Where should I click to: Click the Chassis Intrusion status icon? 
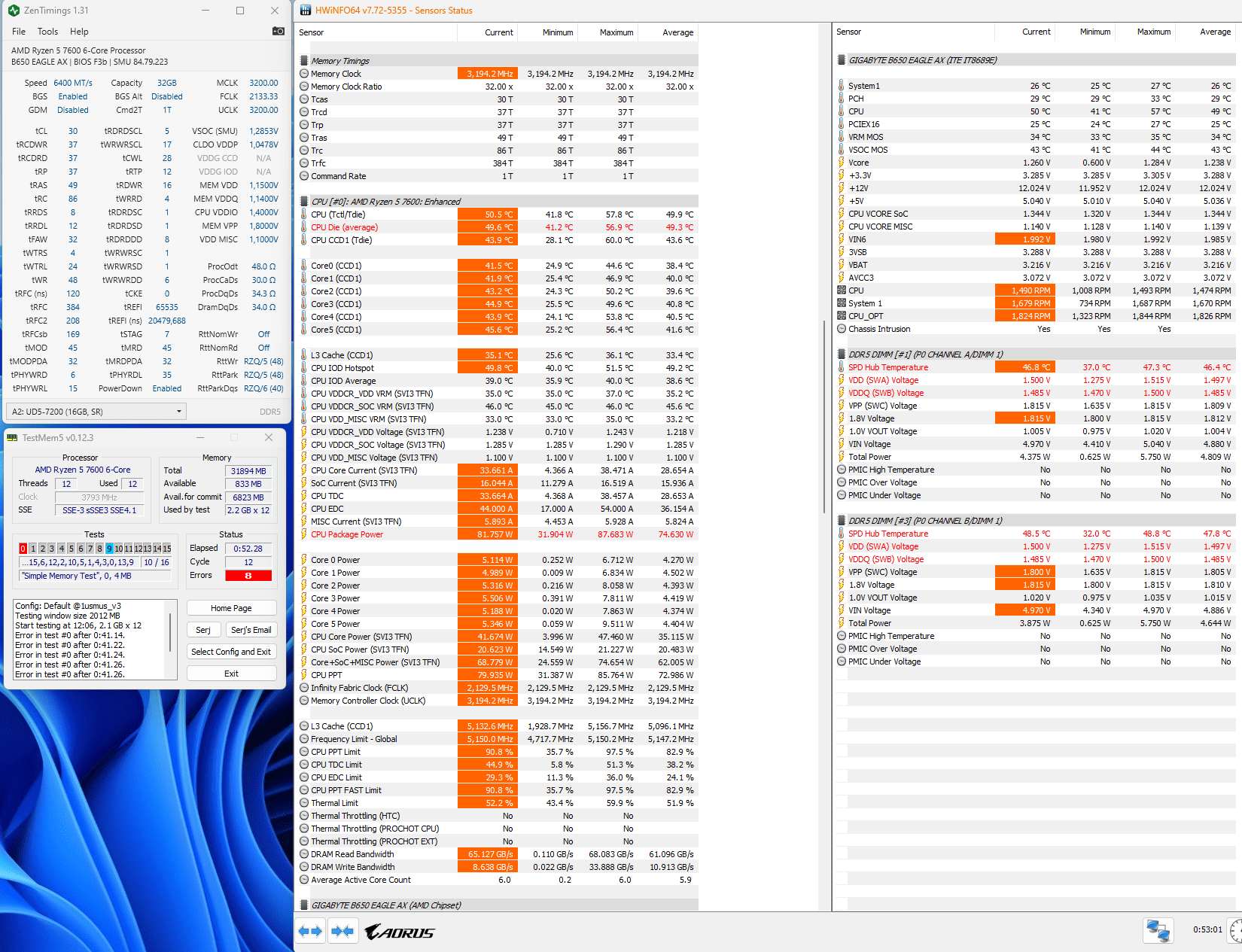(x=842, y=329)
